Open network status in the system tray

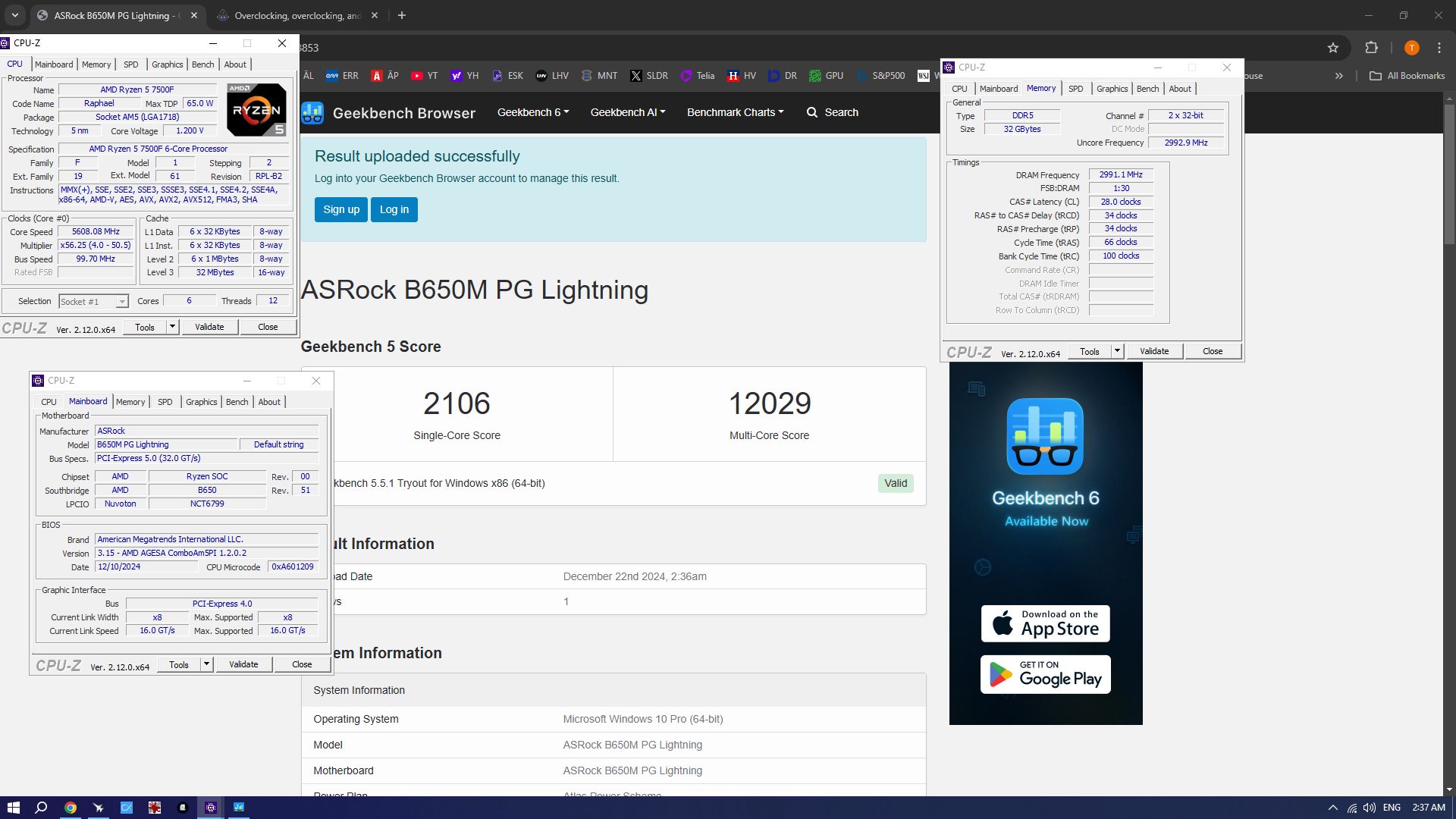coord(1352,808)
